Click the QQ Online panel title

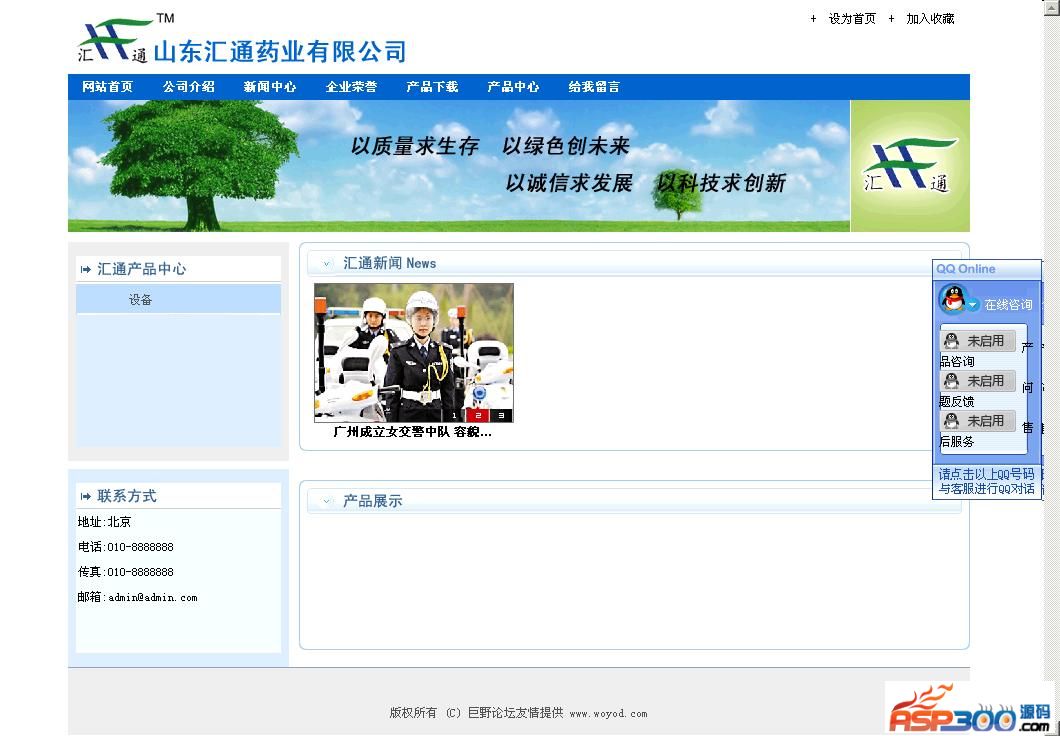tap(965, 269)
